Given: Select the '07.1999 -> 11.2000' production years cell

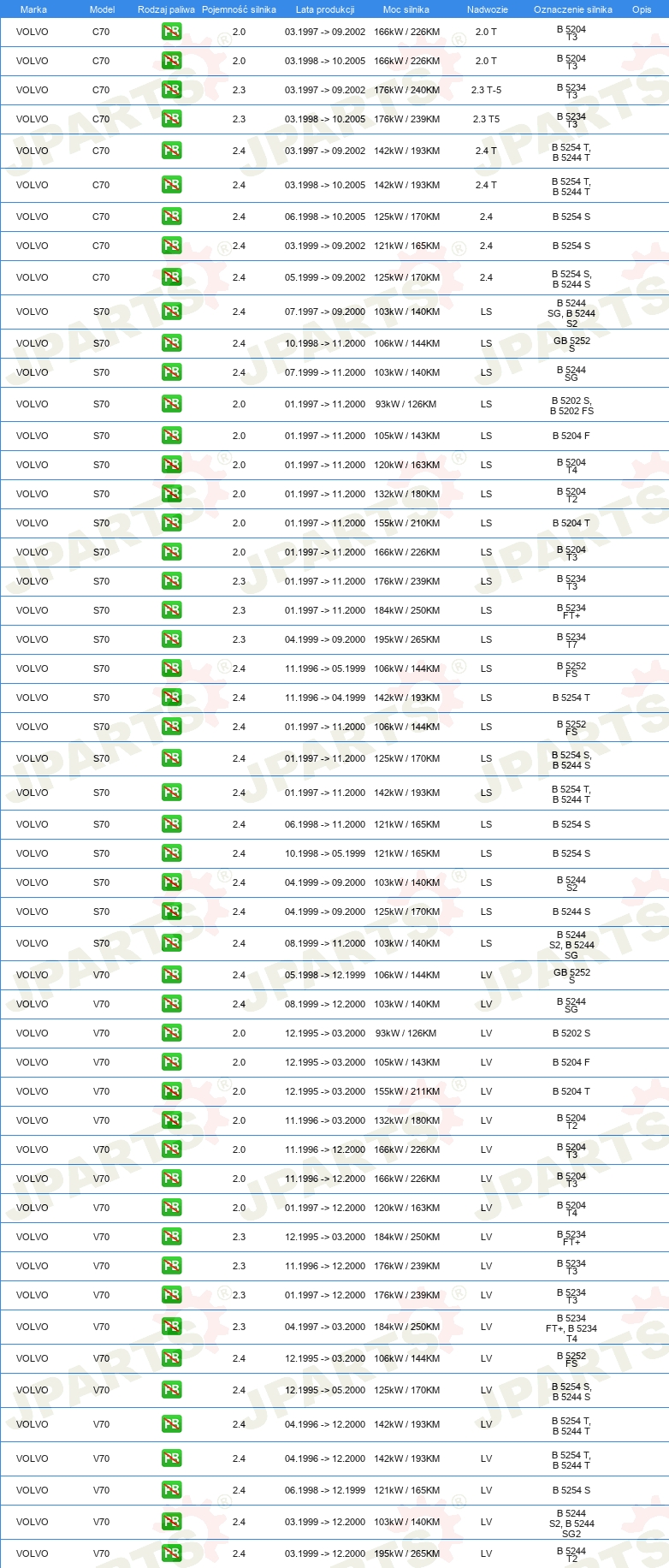Looking at the screenshot, I should (325, 372).
